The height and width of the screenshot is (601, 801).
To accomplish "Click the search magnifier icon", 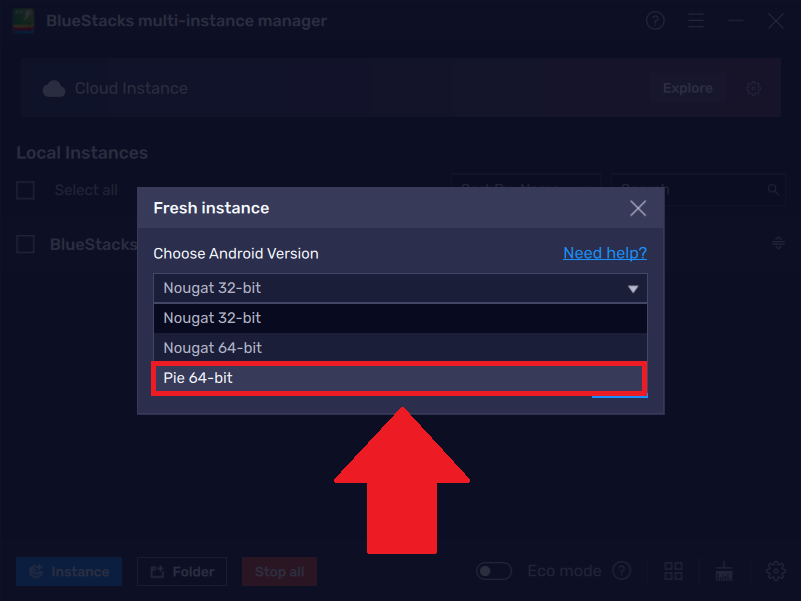I will point(773,190).
